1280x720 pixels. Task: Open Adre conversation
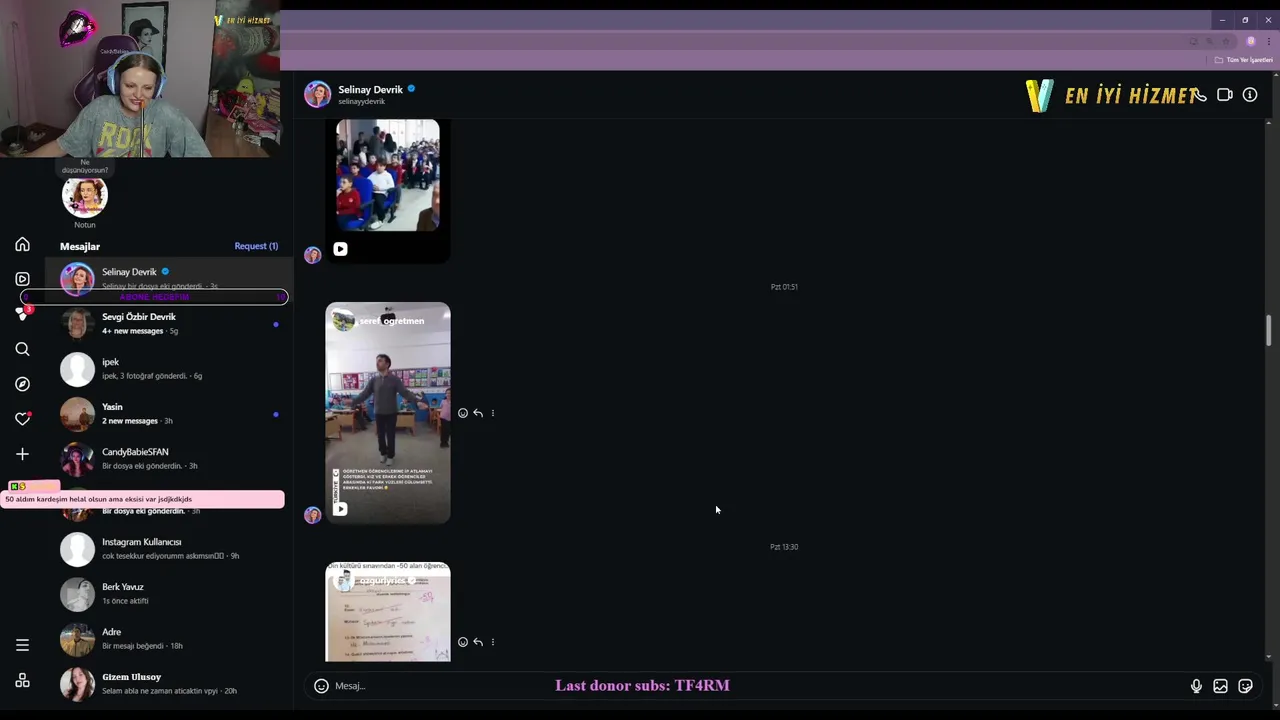point(170,639)
